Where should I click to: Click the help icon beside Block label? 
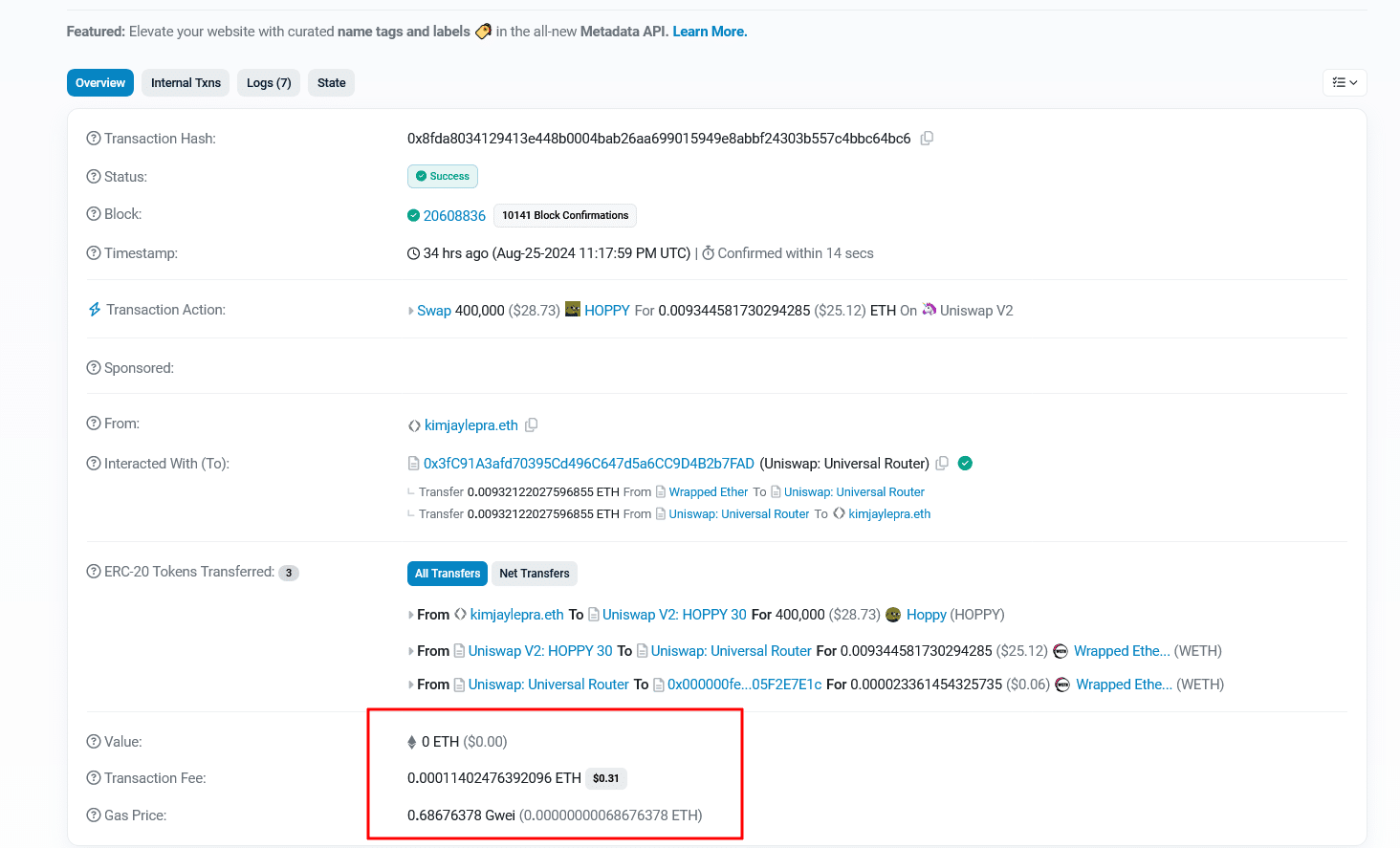pos(94,214)
